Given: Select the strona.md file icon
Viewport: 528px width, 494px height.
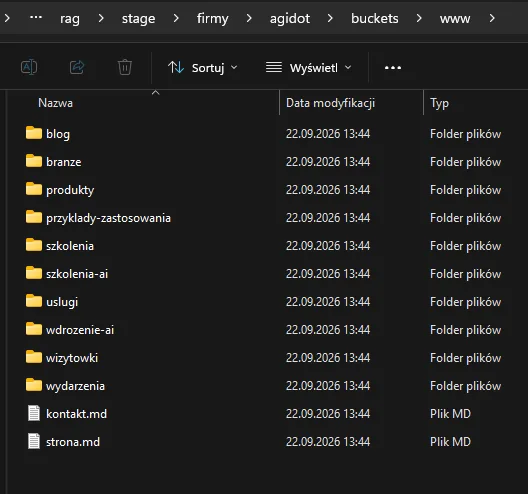Looking at the screenshot, I should [x=34, y=441].
